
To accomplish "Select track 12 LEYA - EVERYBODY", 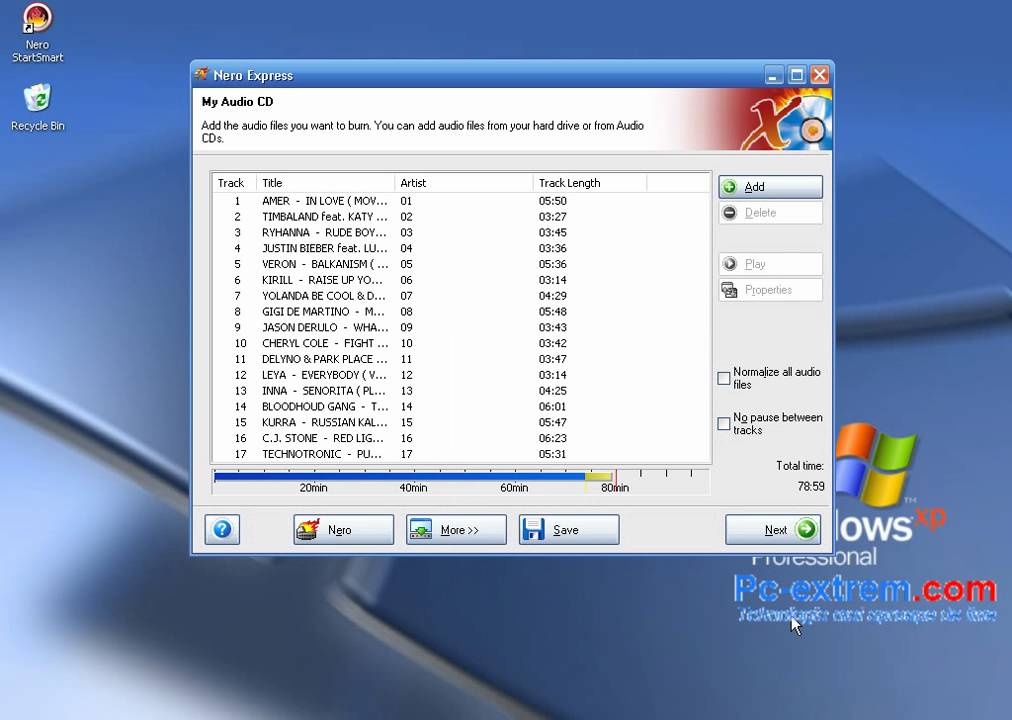I will pyautogui.click(x=461, y=375).
